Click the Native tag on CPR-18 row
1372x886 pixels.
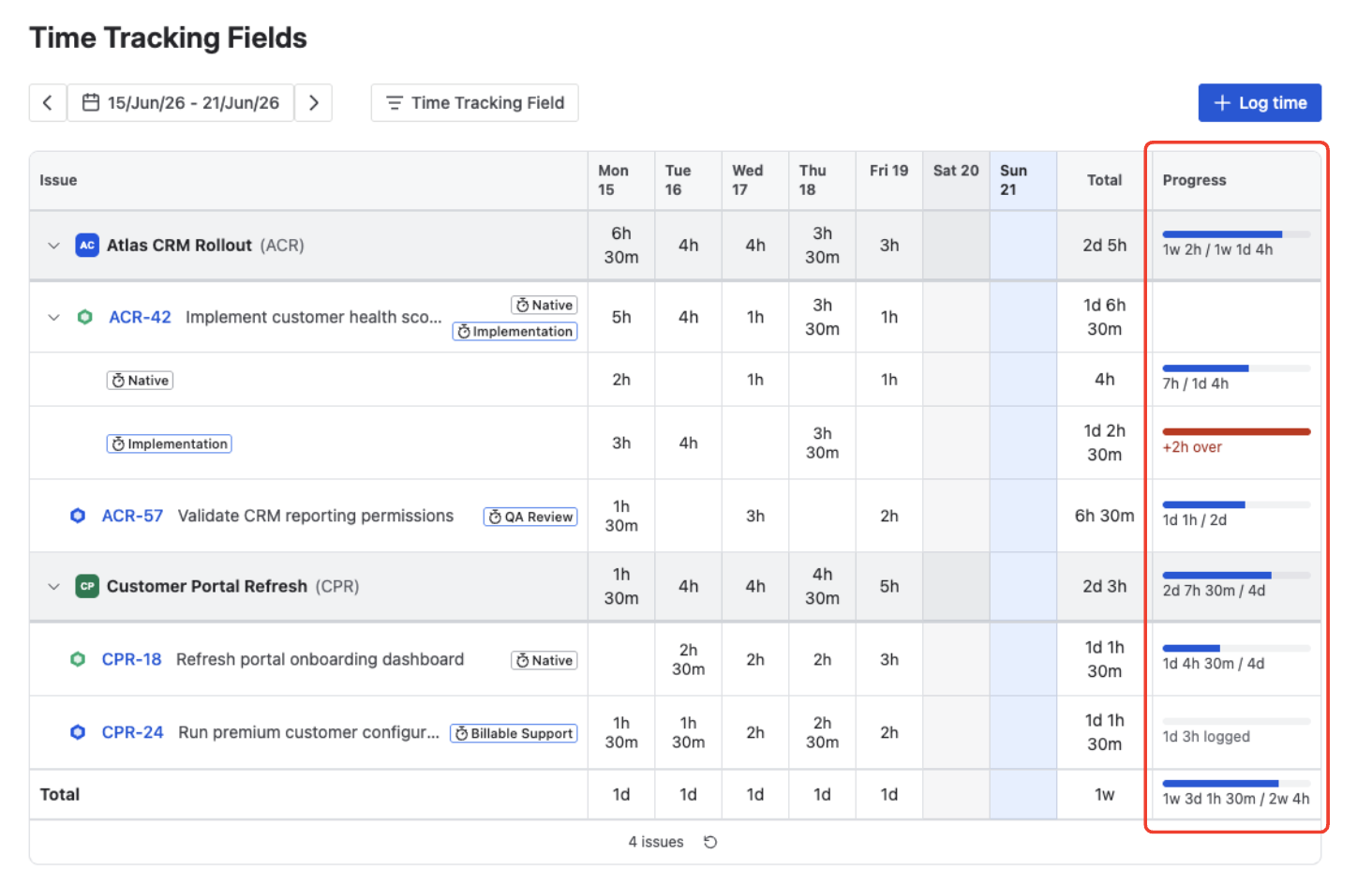tap(544, 661)
